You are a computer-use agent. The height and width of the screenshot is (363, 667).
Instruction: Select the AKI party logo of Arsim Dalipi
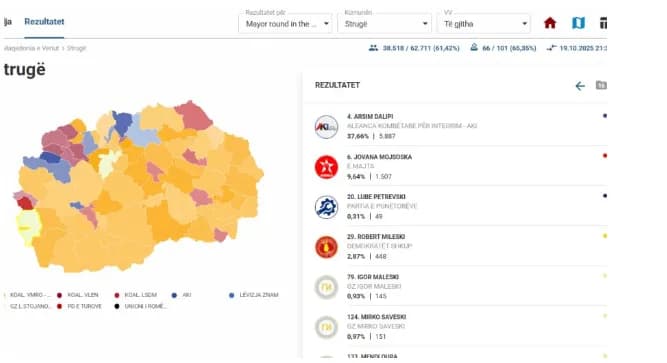coord(326,127)
